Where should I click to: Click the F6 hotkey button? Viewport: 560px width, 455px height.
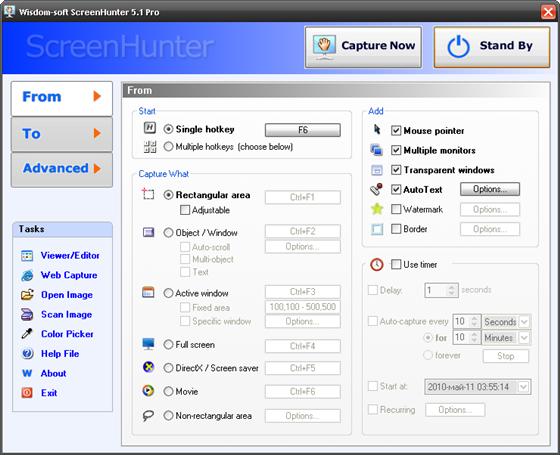302,130
